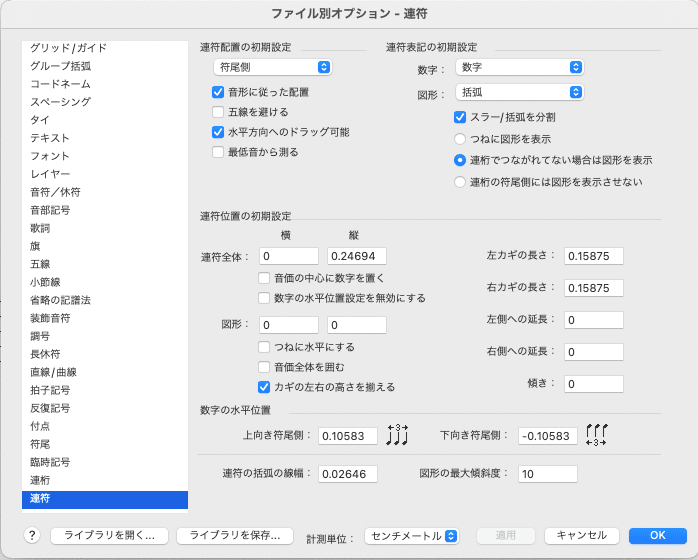Select 付点 category in list
Screen dimensions: 698x560
coord(105,426)
